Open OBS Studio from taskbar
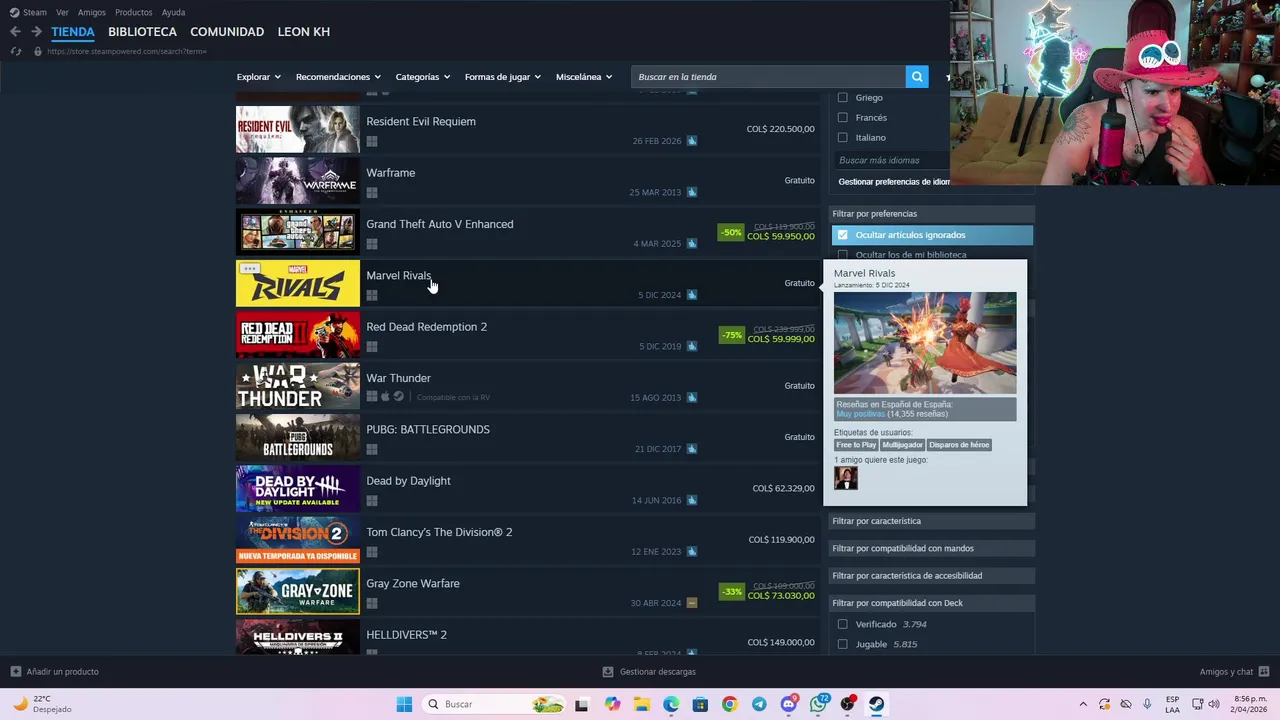The width and height of the screenshot is (1280, 720). tap(848, 704)
